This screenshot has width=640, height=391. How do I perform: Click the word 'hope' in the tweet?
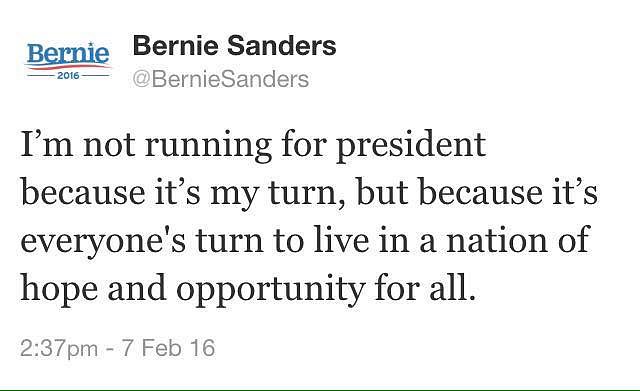(x=59, y=289)
